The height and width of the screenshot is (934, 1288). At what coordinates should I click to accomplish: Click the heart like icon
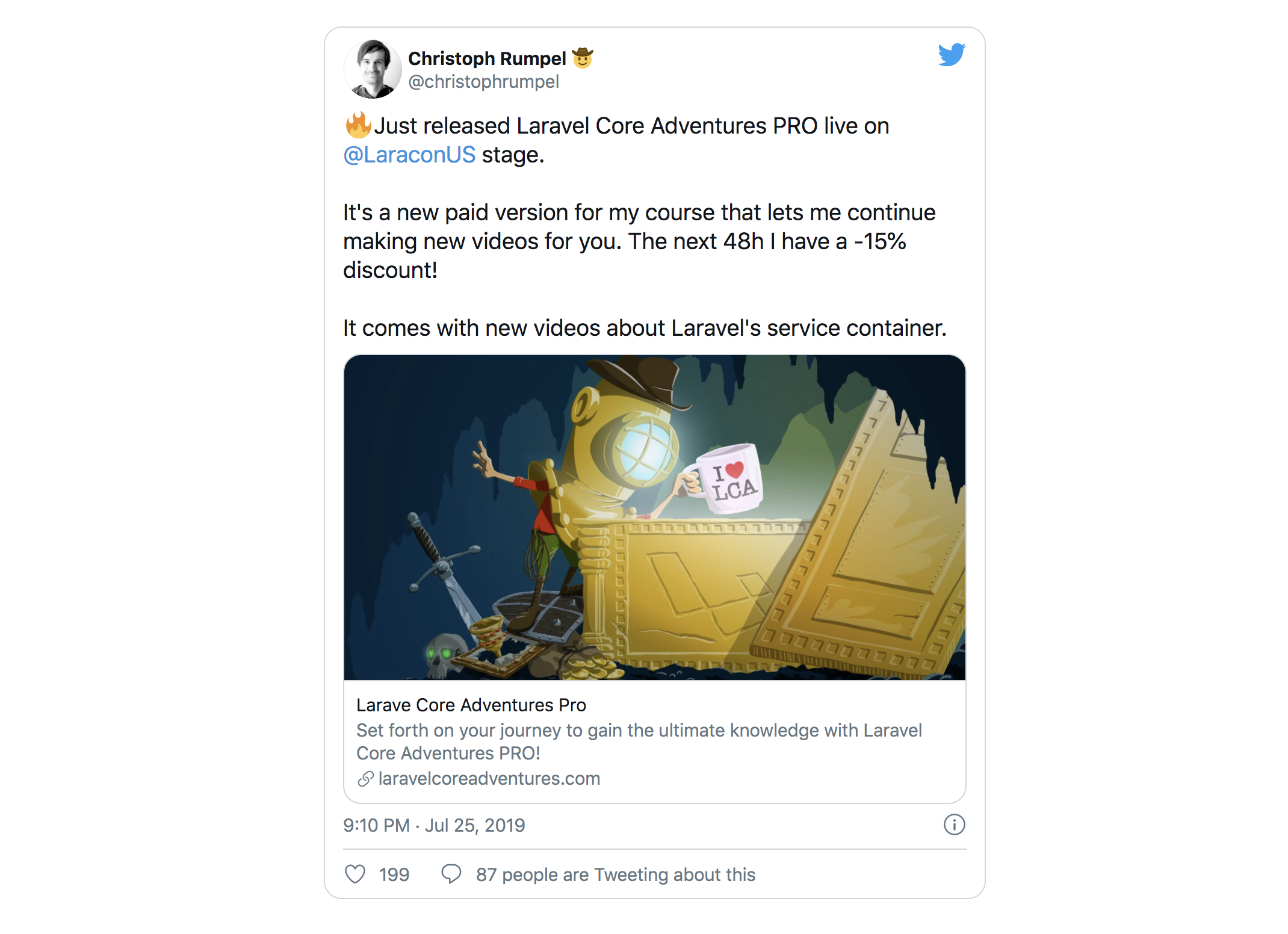355,874
